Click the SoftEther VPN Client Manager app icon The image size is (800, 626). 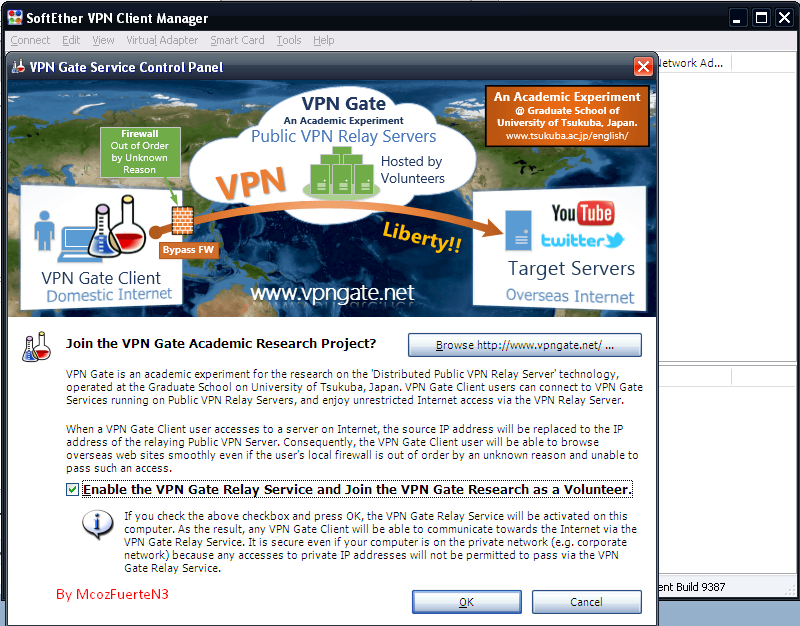click(x=15, y=17)
